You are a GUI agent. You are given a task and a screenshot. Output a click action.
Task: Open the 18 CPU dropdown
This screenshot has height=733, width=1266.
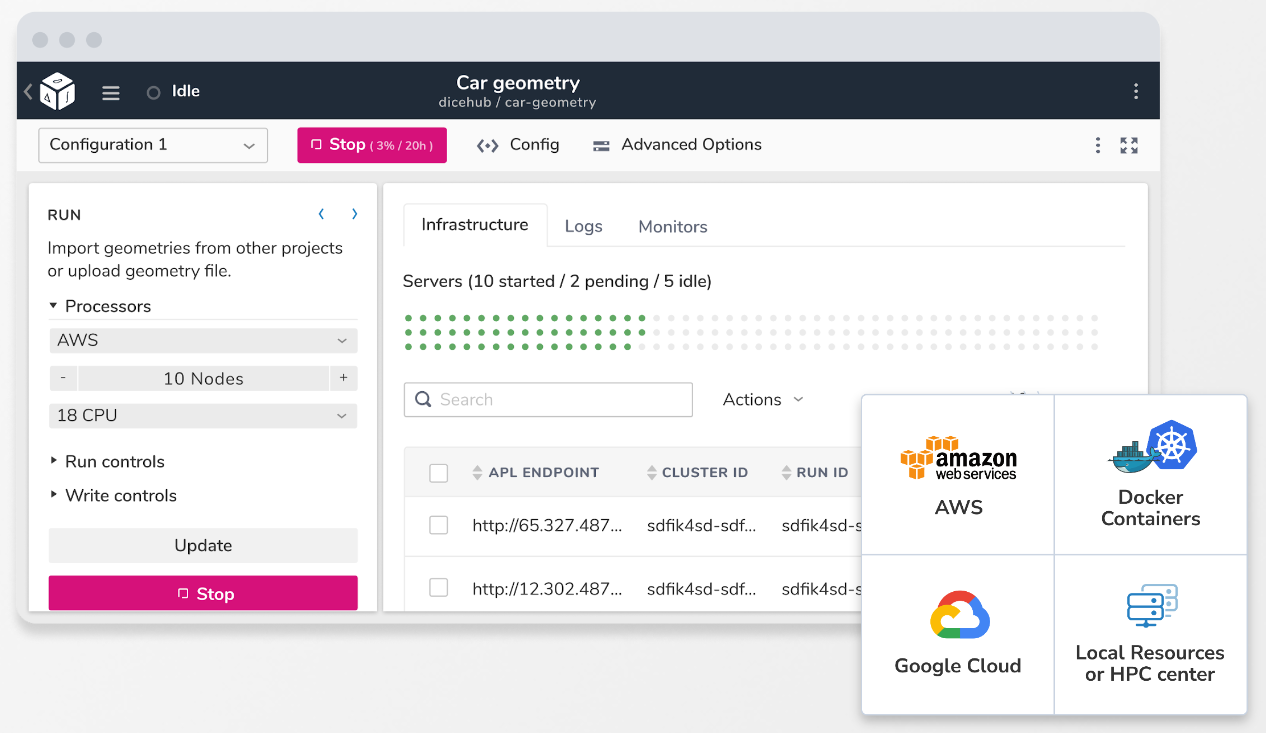coord(203,415)
